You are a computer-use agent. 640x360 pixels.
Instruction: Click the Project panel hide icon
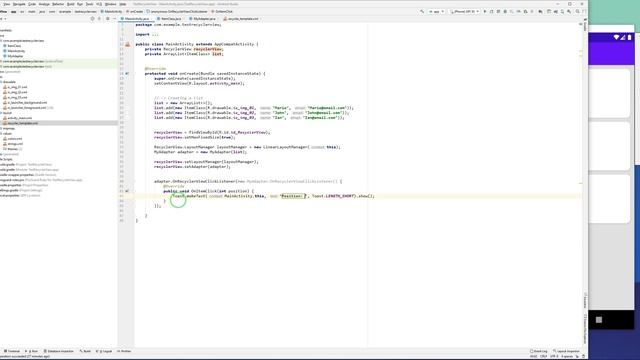(x=114, y=19)
